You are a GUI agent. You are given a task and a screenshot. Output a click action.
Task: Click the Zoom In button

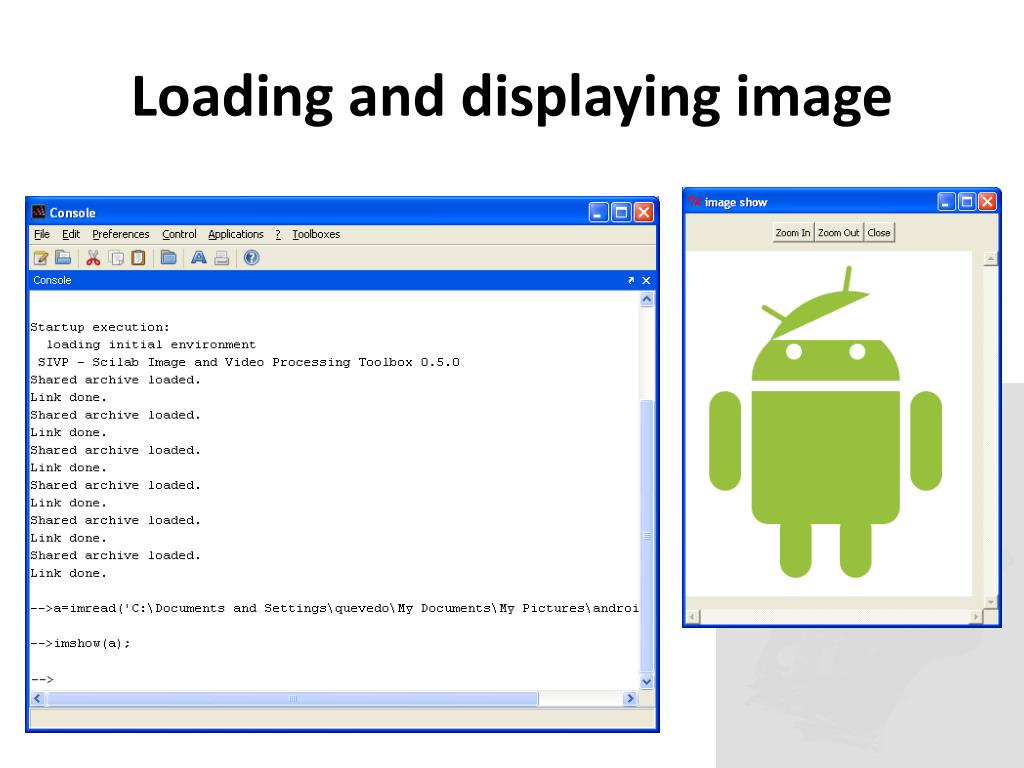tap(793, 232)
